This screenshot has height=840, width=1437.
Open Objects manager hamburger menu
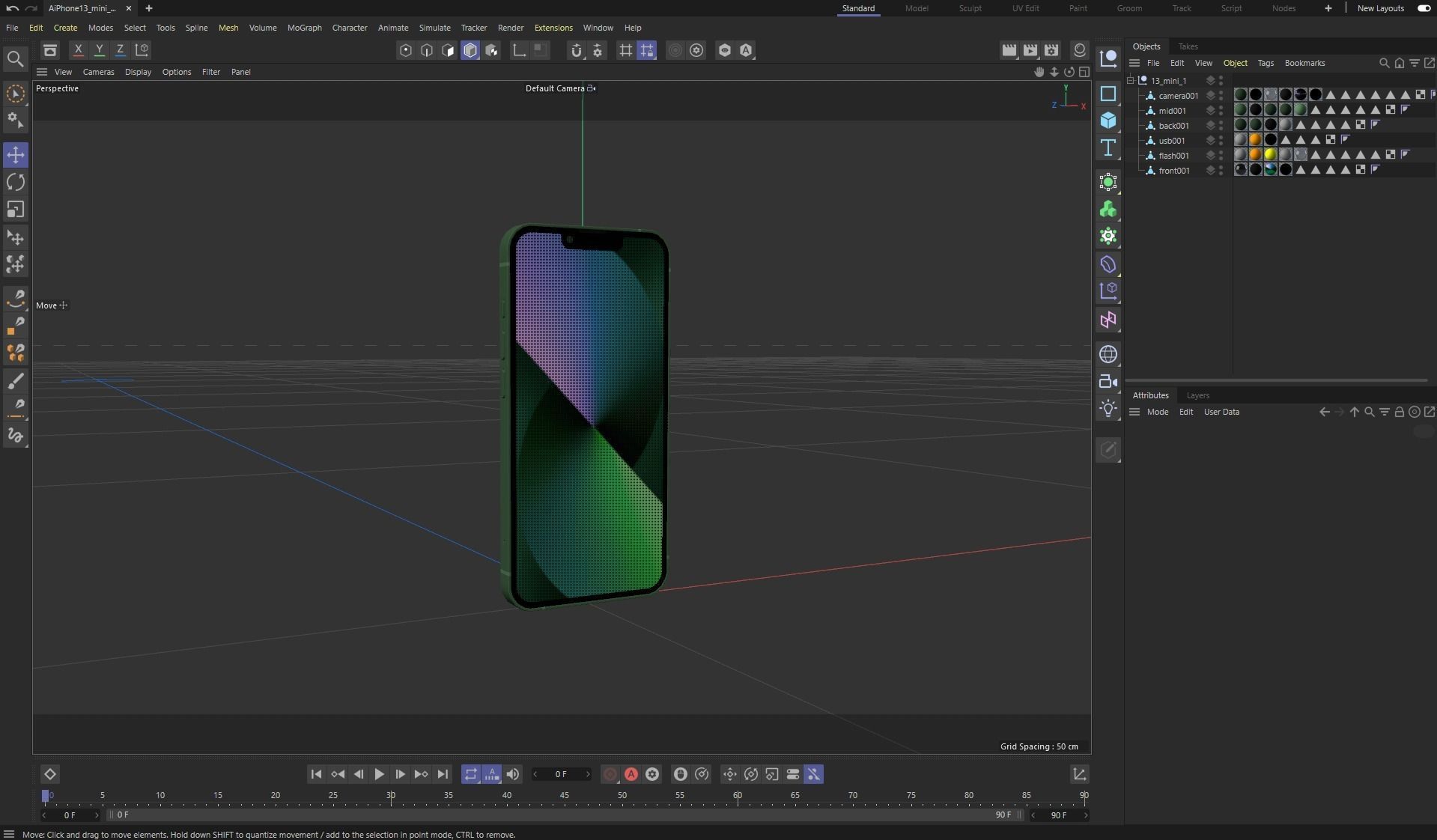coord(1134,63)
